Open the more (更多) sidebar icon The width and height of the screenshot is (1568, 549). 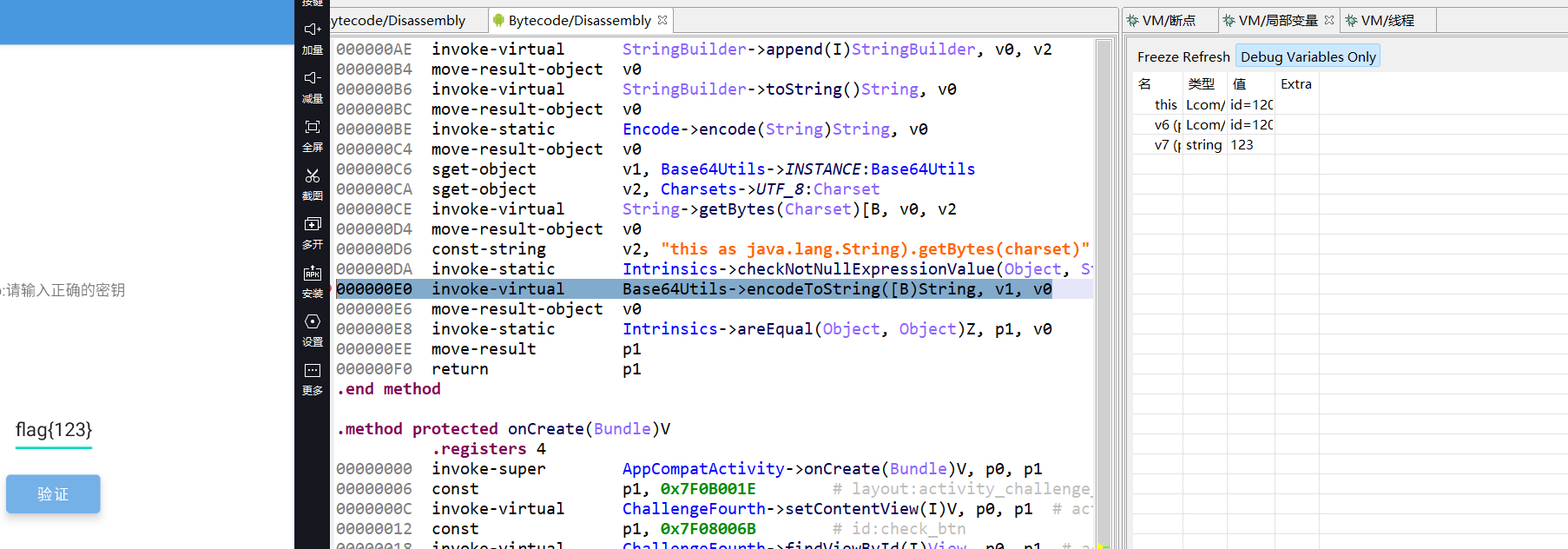313,370
